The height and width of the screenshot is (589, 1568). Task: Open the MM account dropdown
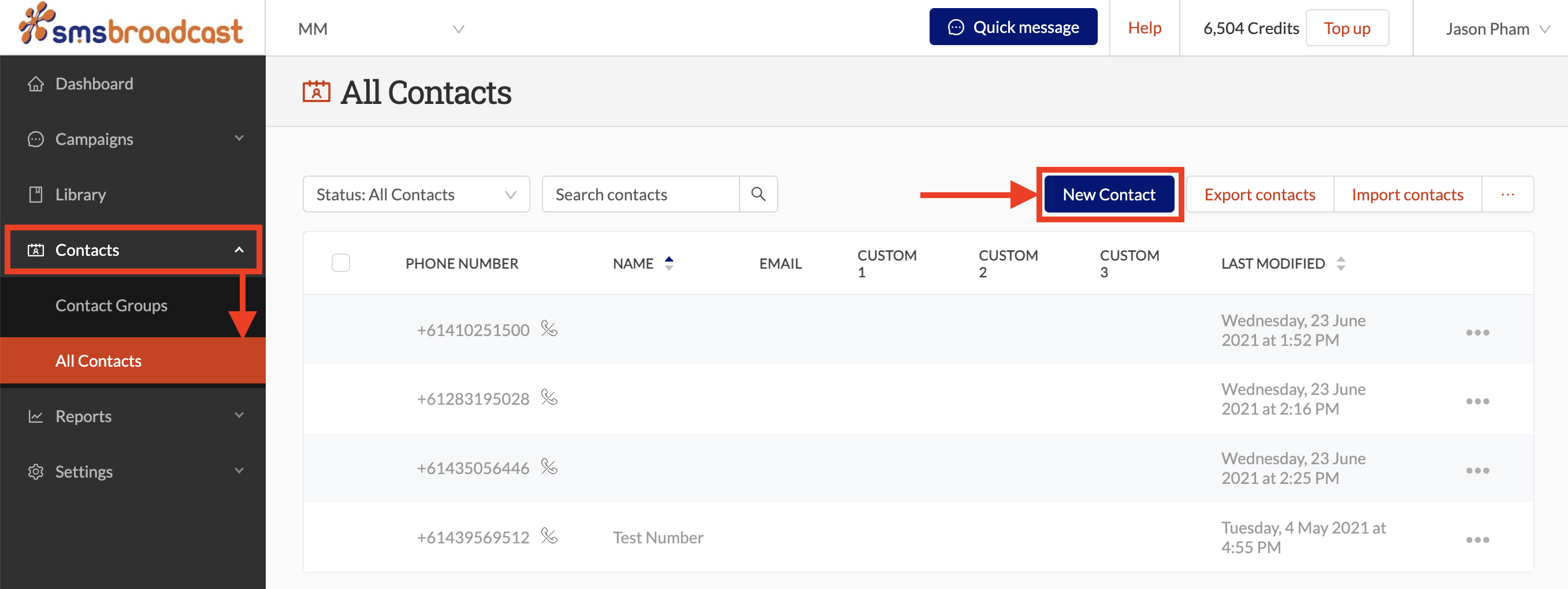coord(381,29)
